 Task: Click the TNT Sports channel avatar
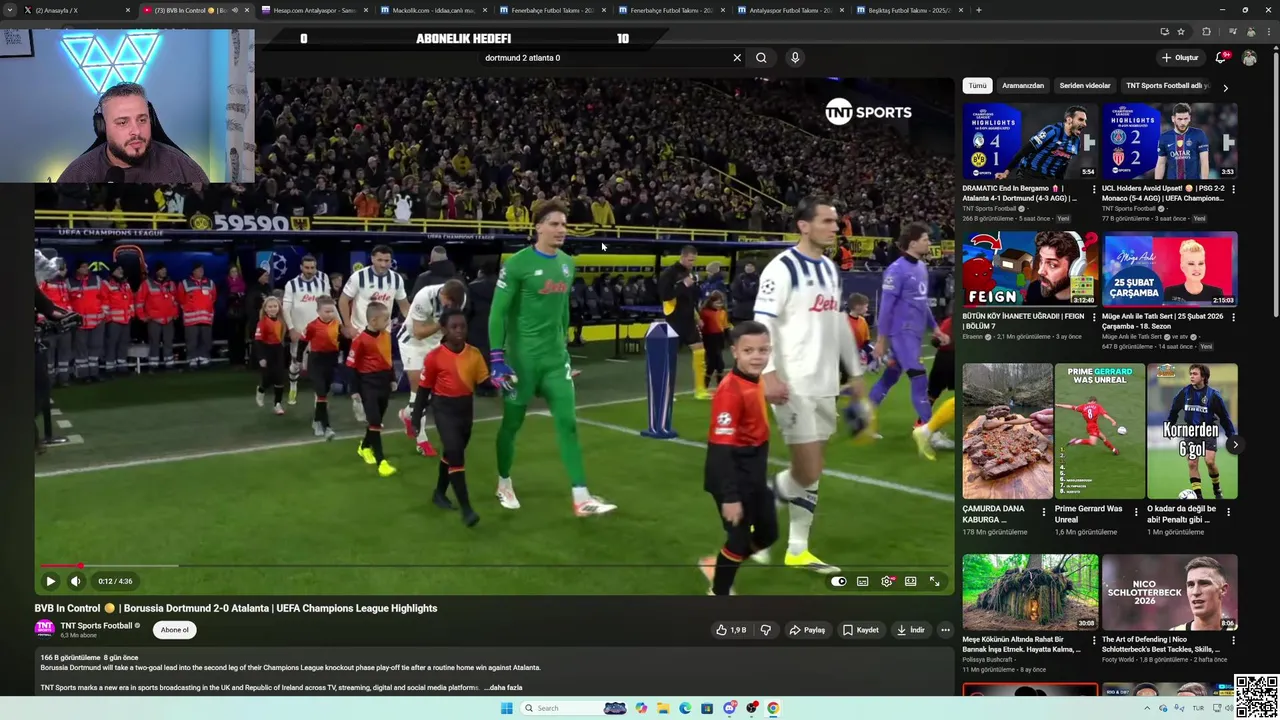click(44, 629)
